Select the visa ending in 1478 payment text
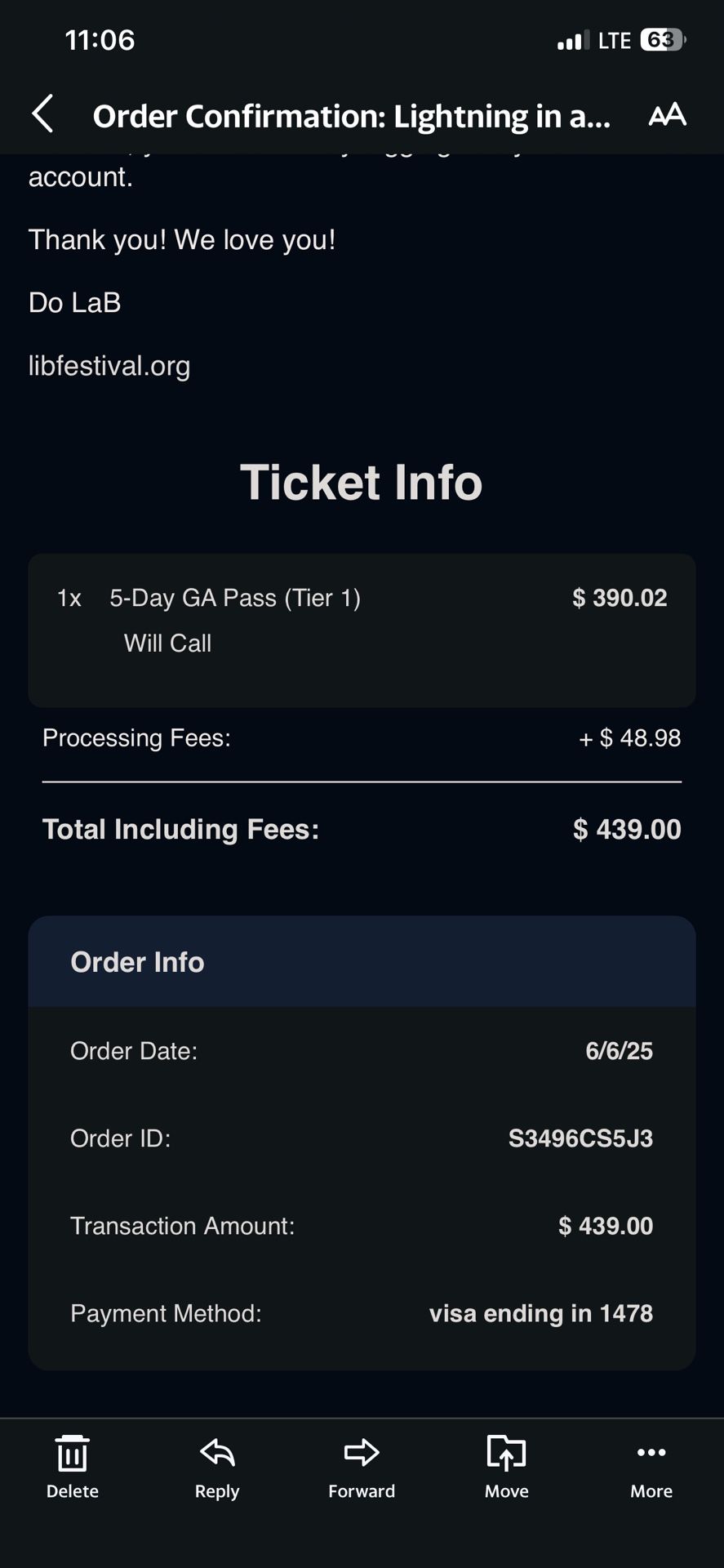This screenshot has width=724, height=1568. click(541, 1313)
